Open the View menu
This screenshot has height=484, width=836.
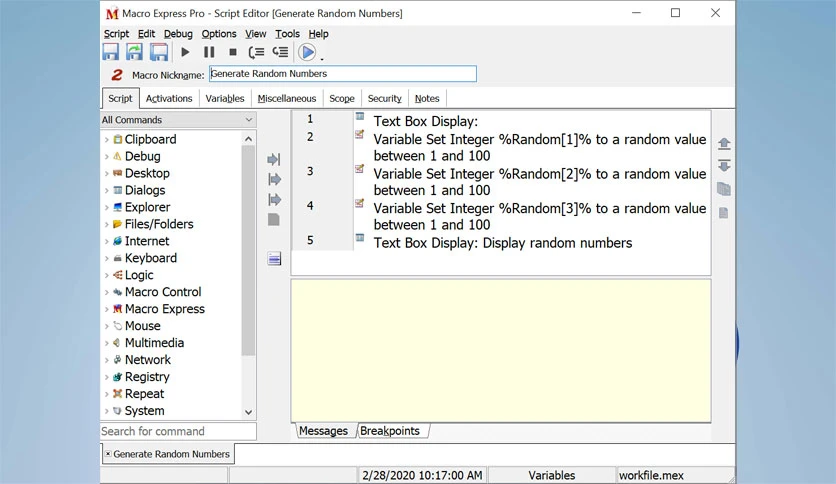point(255,34)
